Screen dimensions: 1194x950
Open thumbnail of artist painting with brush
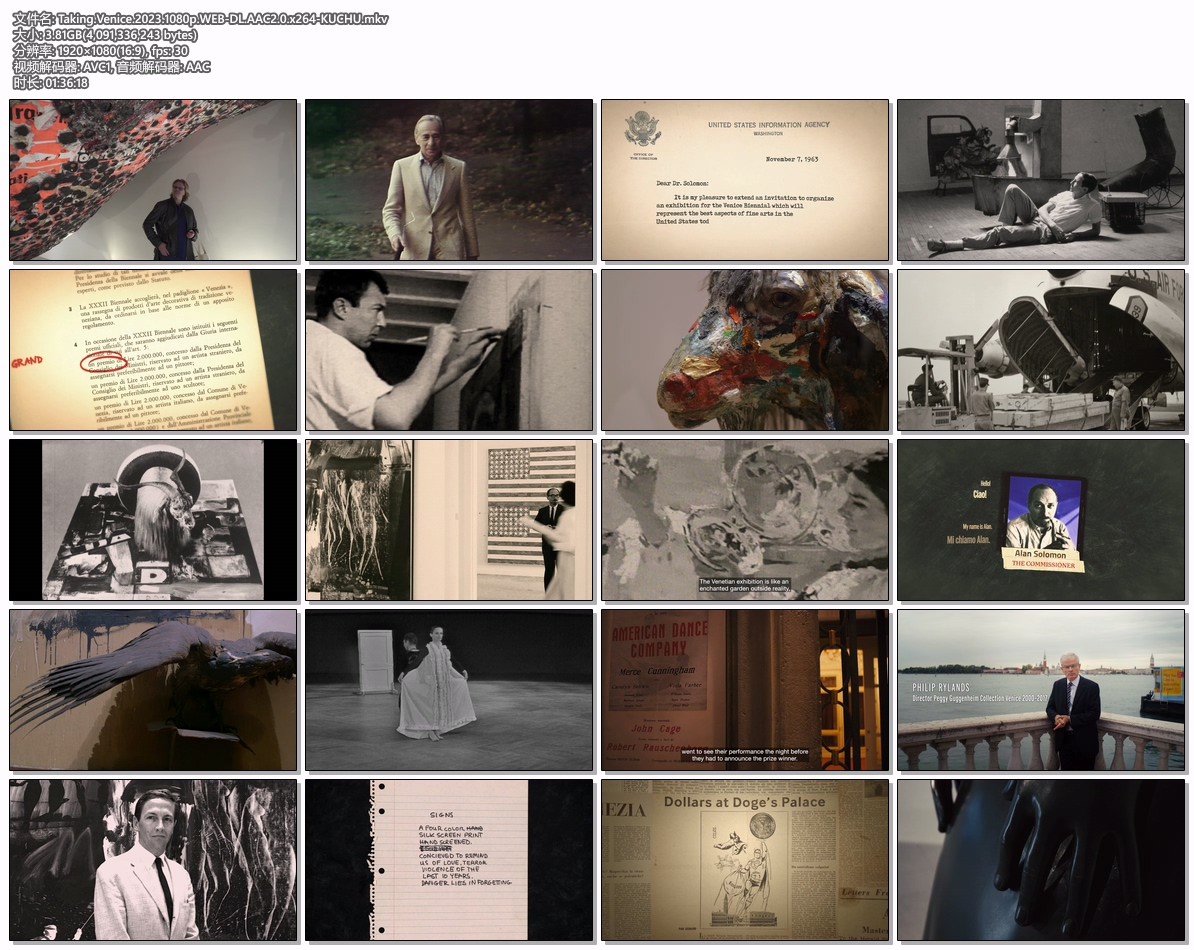449,350
